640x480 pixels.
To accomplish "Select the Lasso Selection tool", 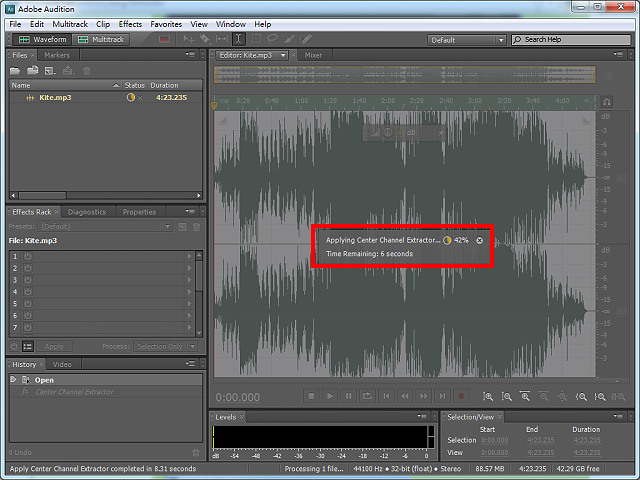I will click(272, 39).
